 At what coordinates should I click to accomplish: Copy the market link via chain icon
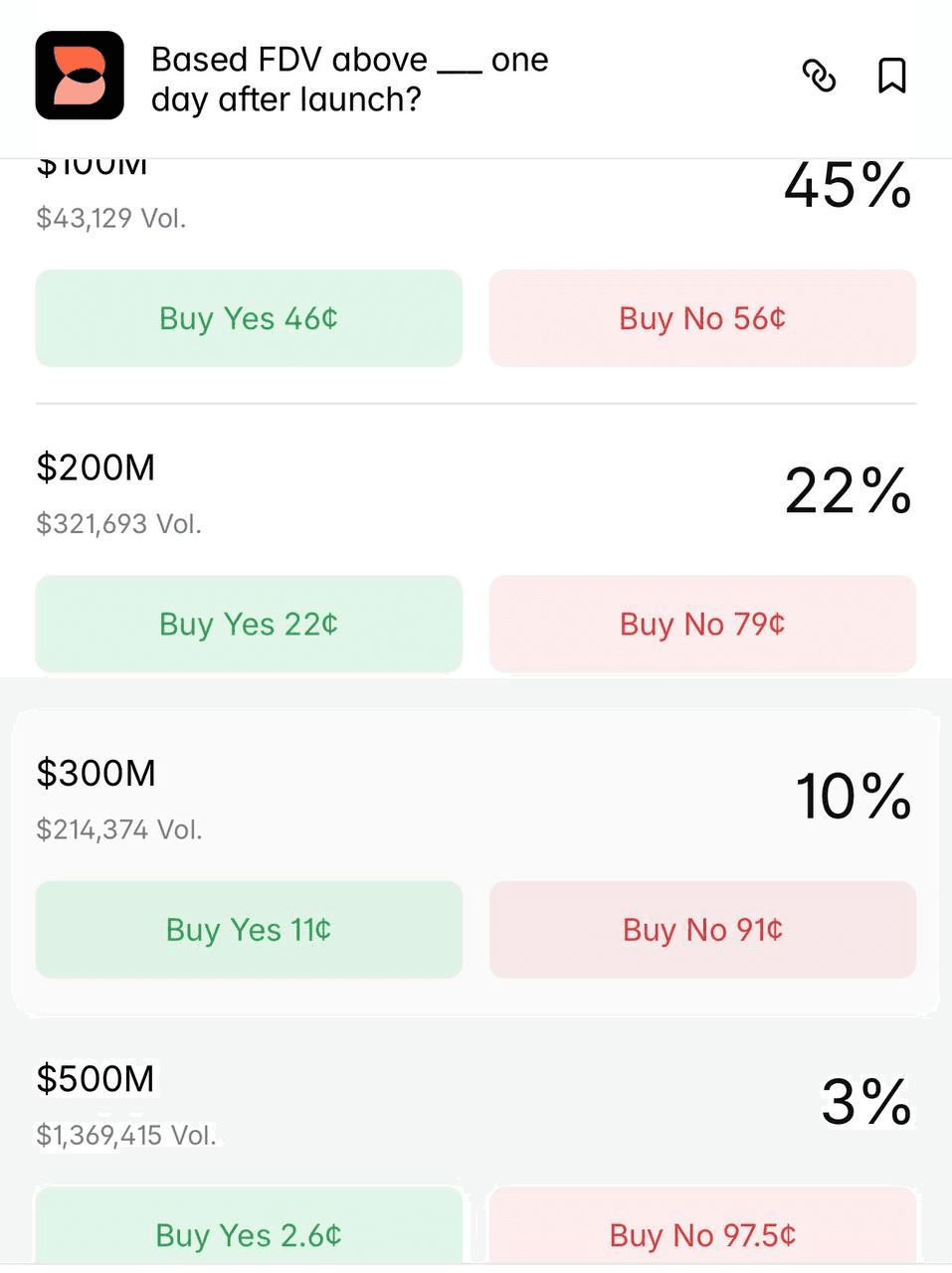click(x=819, y=76)
